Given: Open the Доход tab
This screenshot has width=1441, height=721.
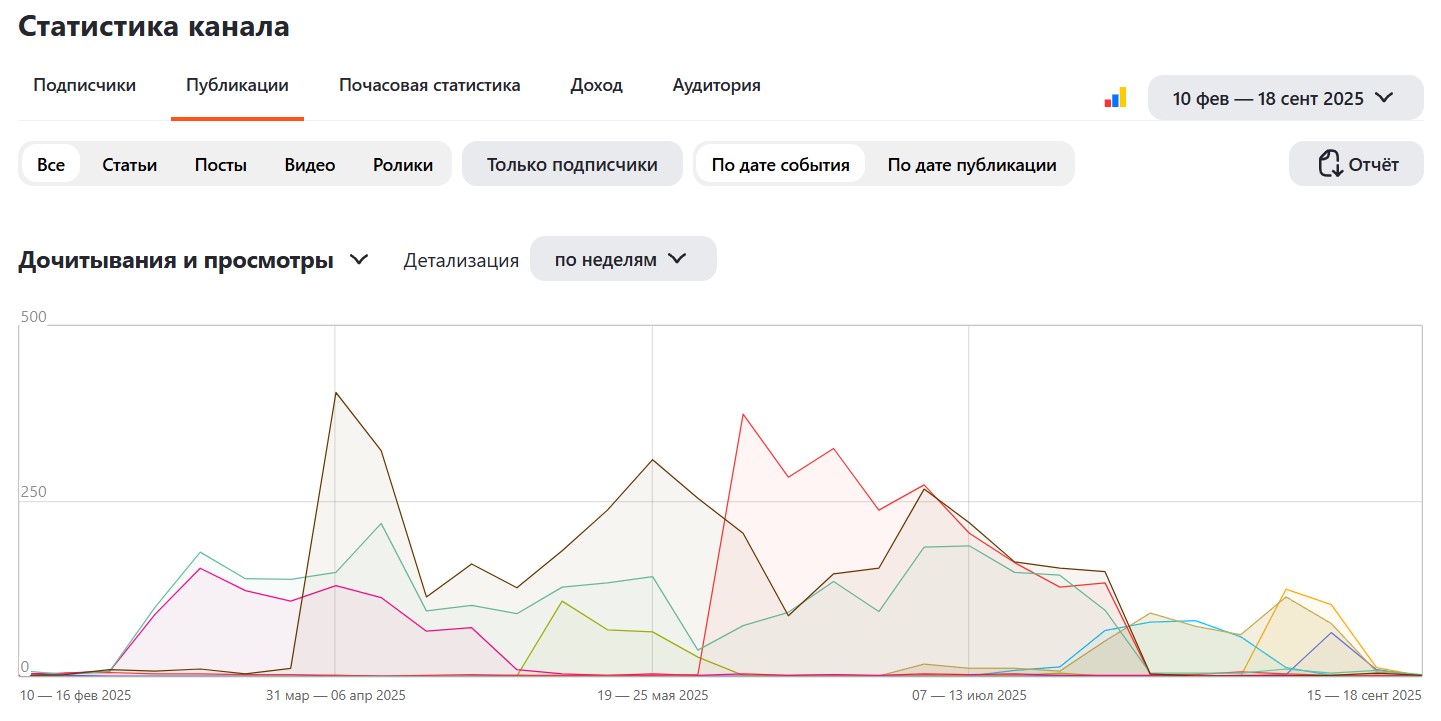Looking at the screenshot, I should tap(596, 85).
